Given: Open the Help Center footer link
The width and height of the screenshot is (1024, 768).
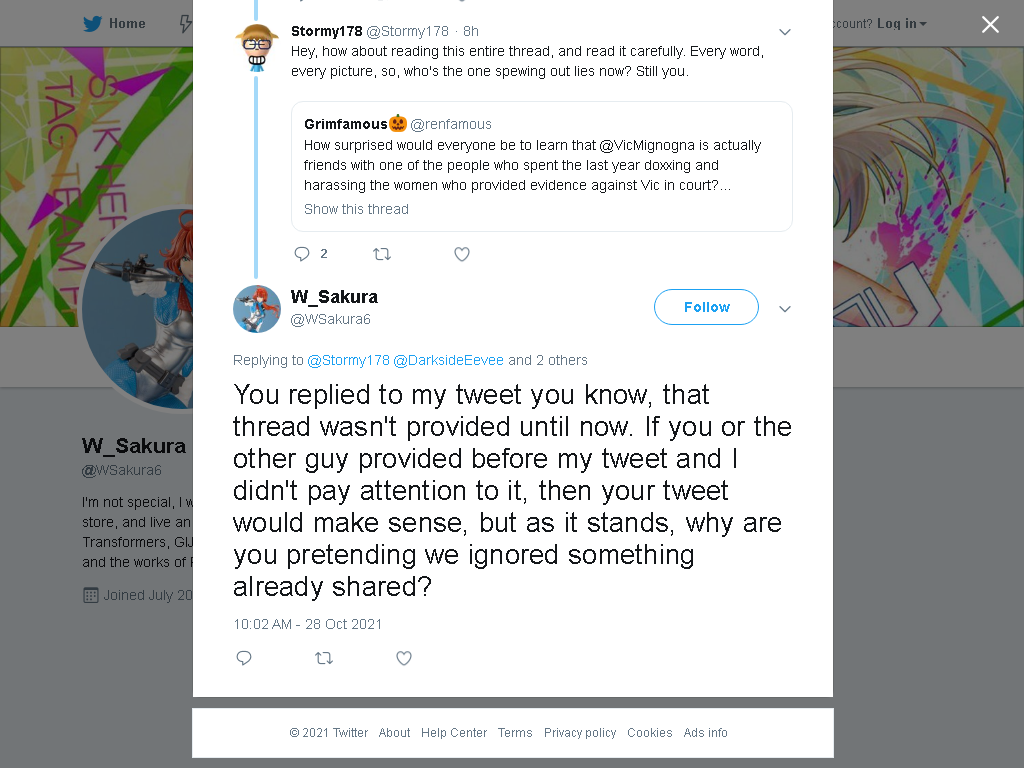Looking at the screenshot, I should pos(454,733).
